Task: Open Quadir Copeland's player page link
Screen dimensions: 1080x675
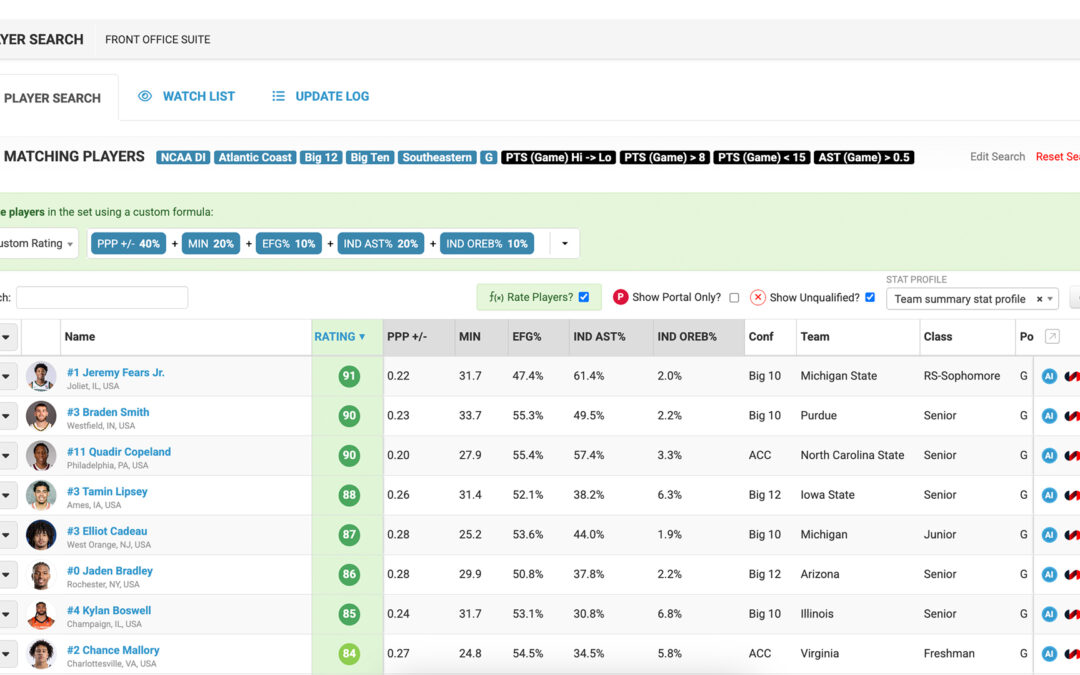Action: point(119,452)
